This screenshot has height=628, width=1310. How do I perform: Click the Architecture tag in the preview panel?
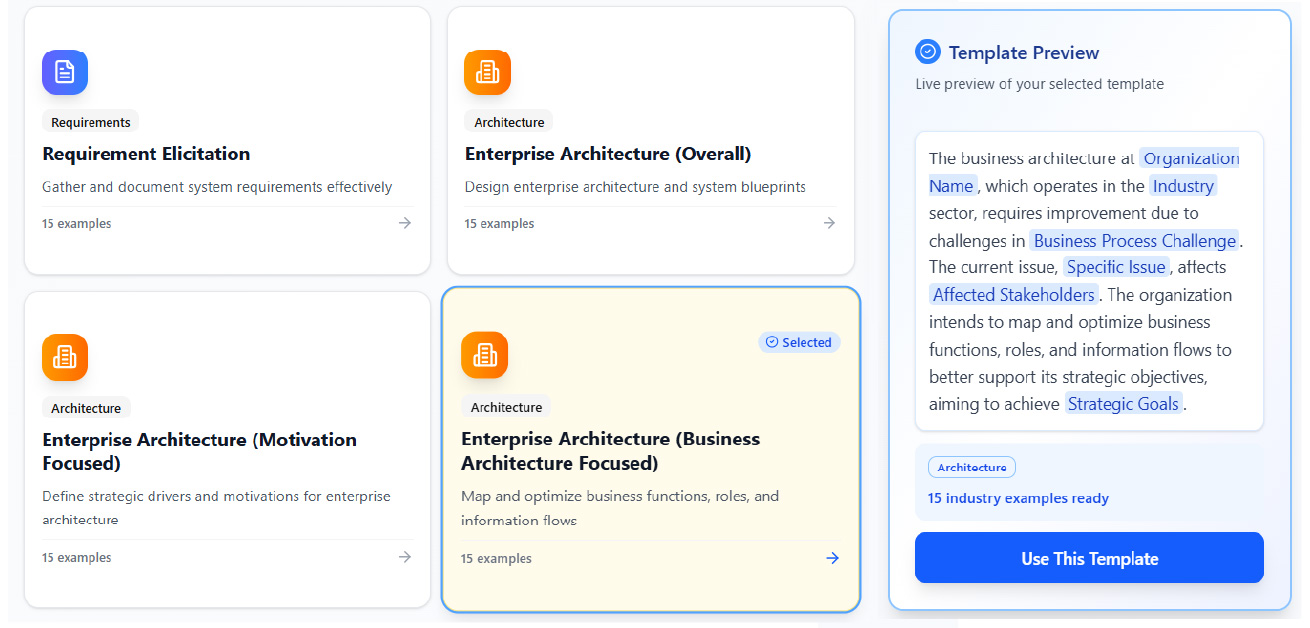click(x=971, y=467)
